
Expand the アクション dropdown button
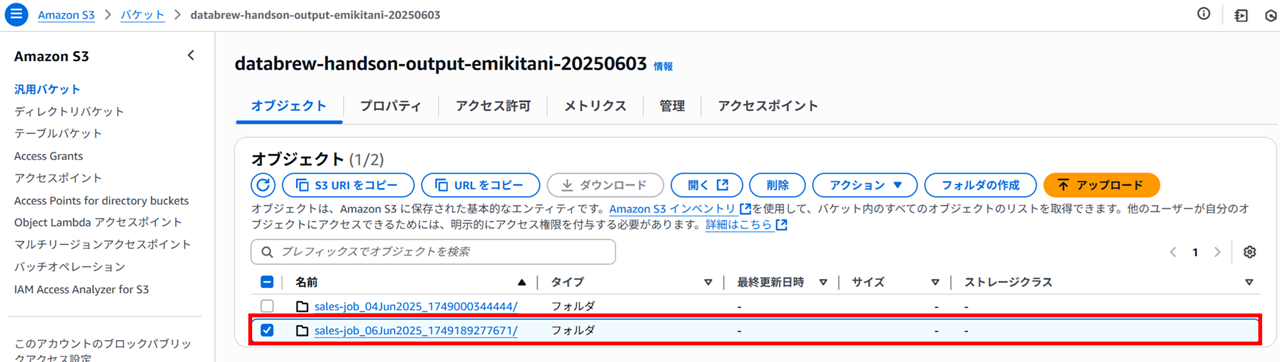tap(865, 185)
